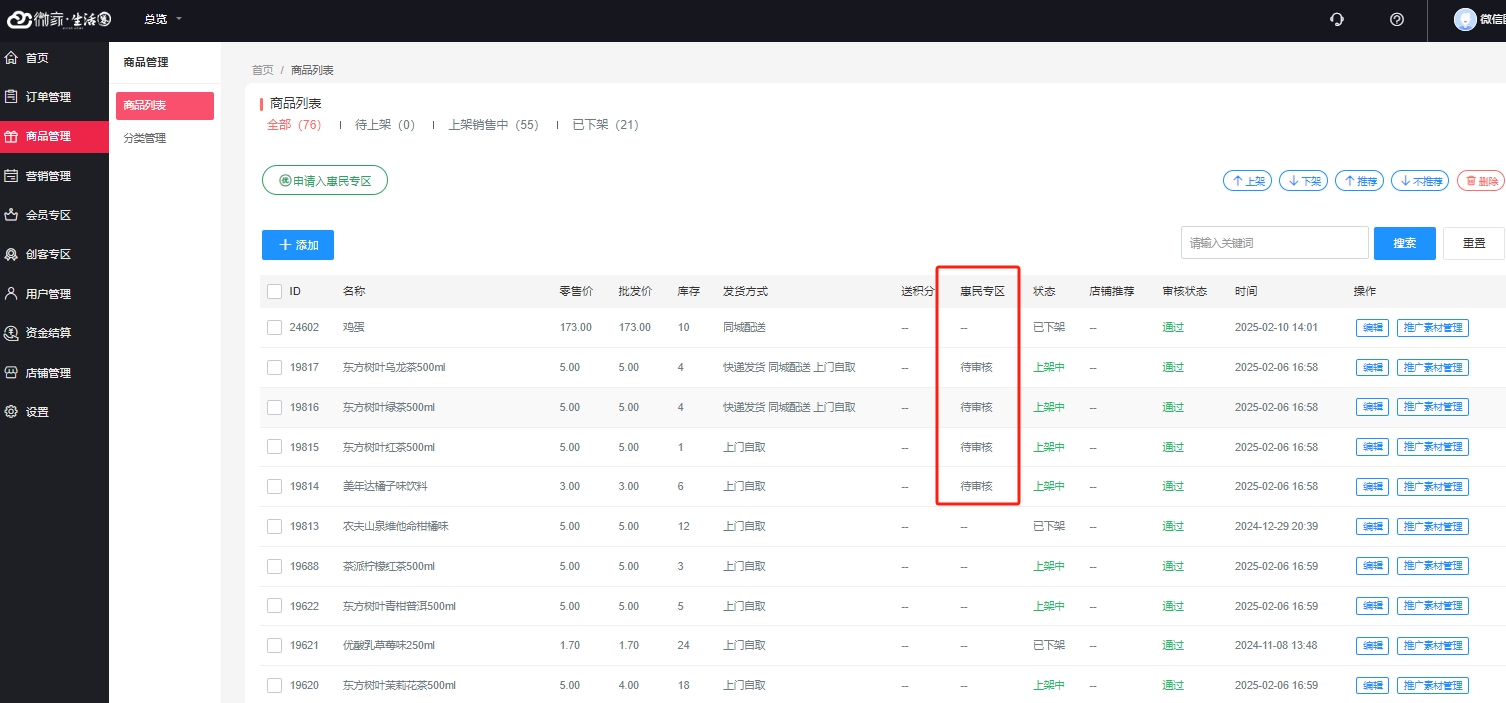Open 设置 in the left sidebar

pos(37,412)
